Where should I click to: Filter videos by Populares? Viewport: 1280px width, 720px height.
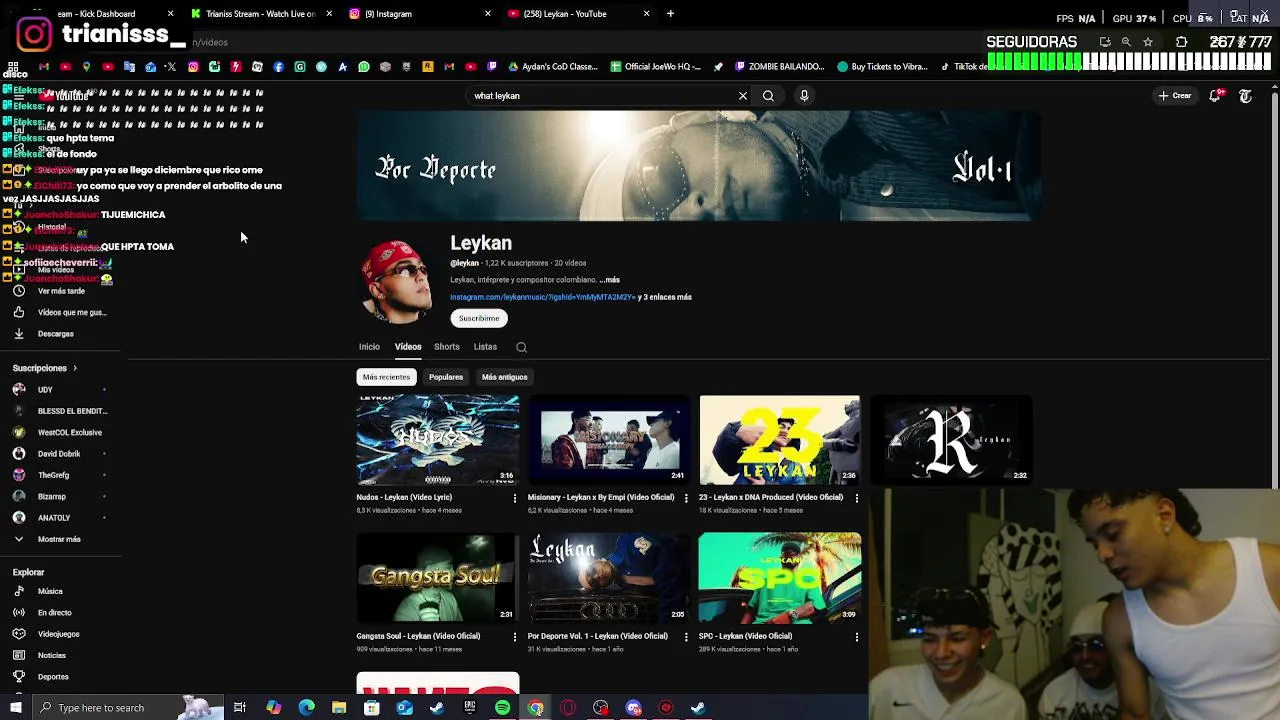(446, 377)
